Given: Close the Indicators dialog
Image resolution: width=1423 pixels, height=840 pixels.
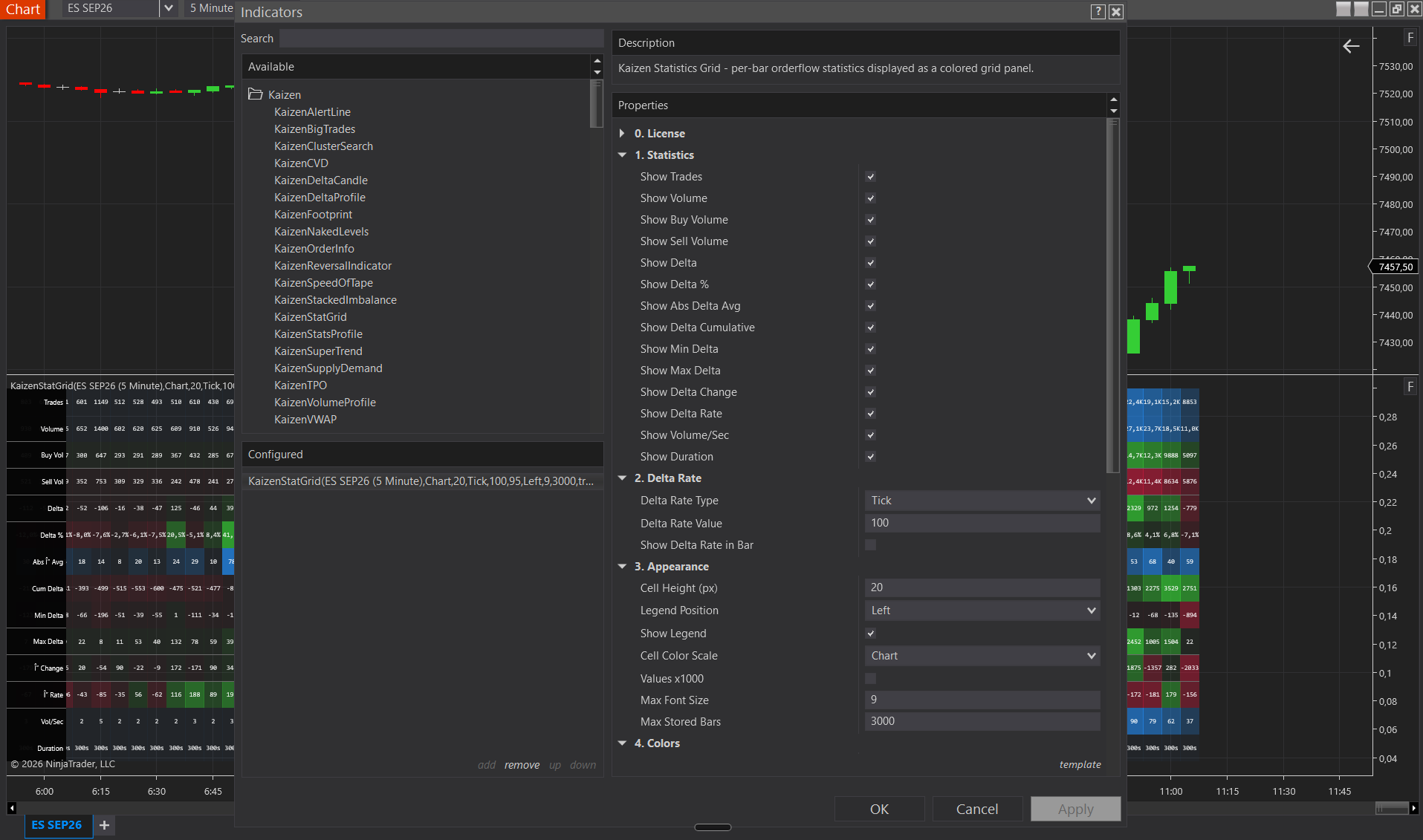Looking at the screenshot, I should coord(1116,12).
